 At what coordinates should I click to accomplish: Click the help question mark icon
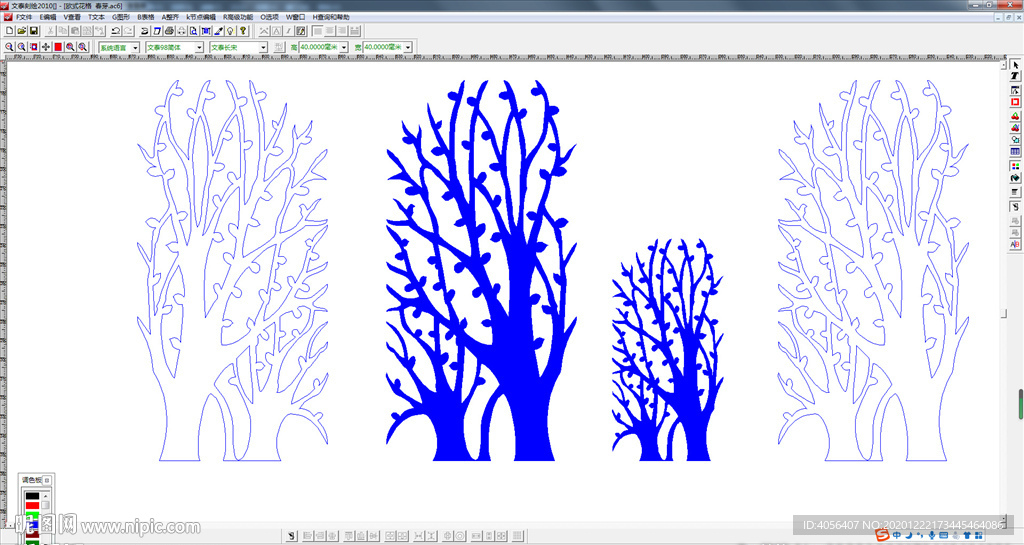[x=243, y=31]
